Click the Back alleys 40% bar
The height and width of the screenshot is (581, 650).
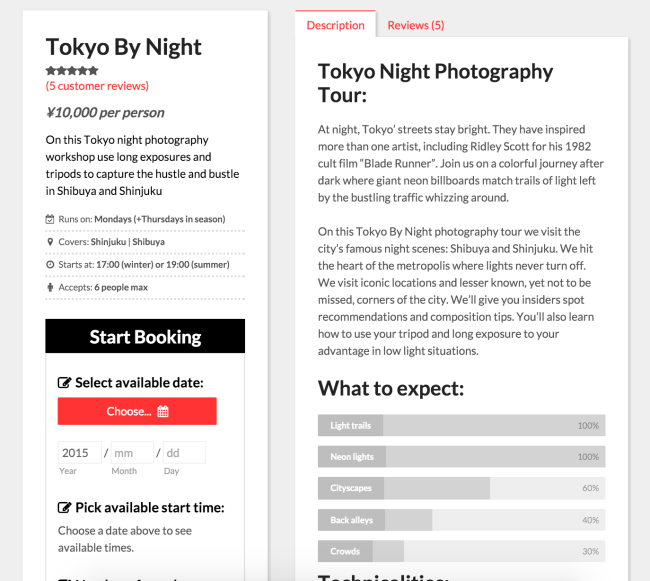pos(461,520)
